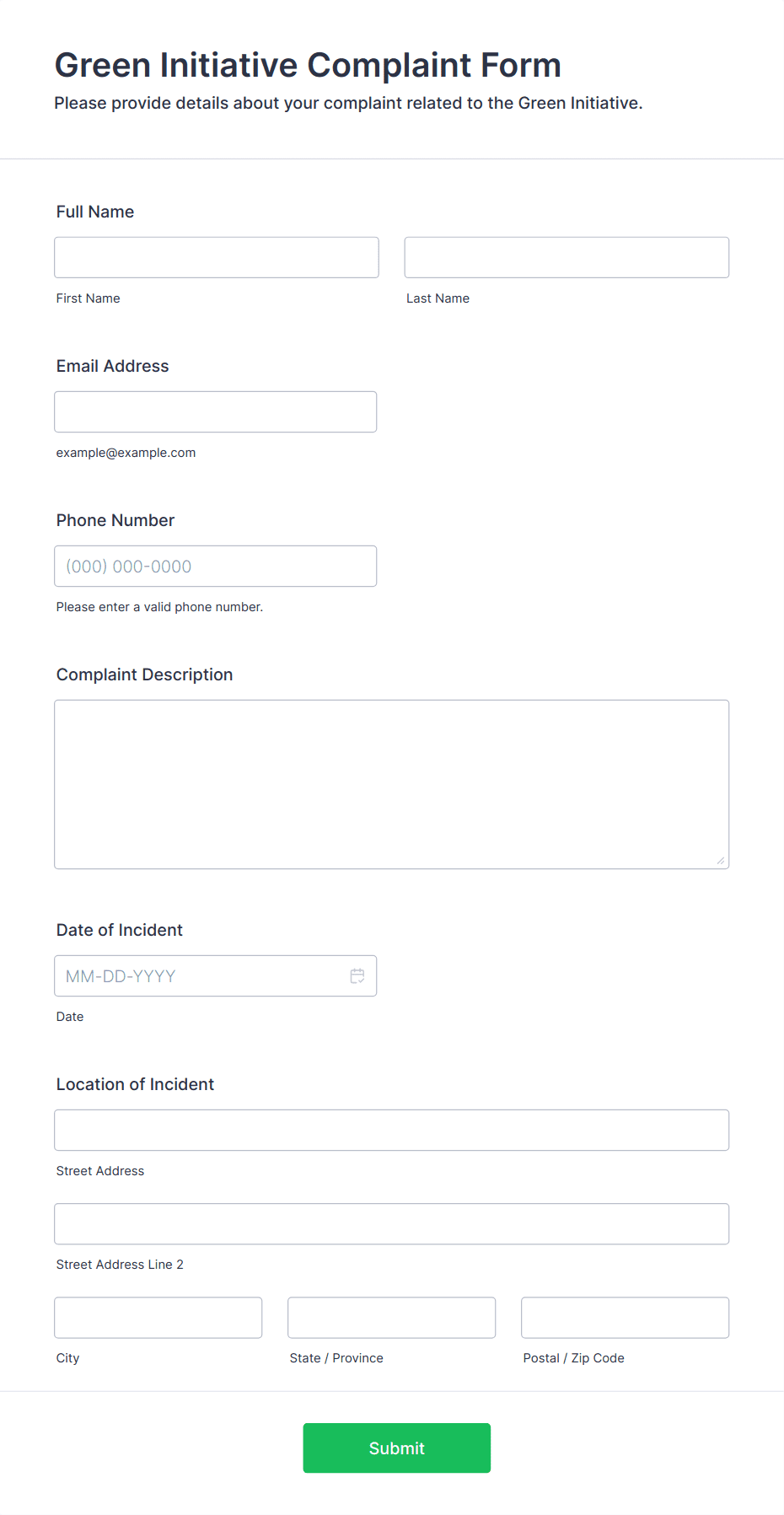Click the Location of Incident label
The image size is (784, 1515).
coord(136,1084)
